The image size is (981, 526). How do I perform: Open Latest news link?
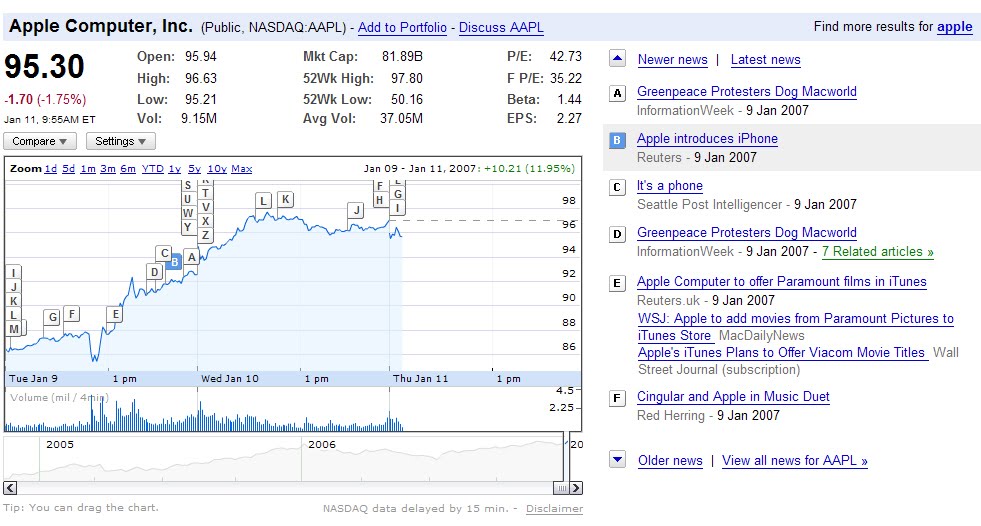click(765, 59)
